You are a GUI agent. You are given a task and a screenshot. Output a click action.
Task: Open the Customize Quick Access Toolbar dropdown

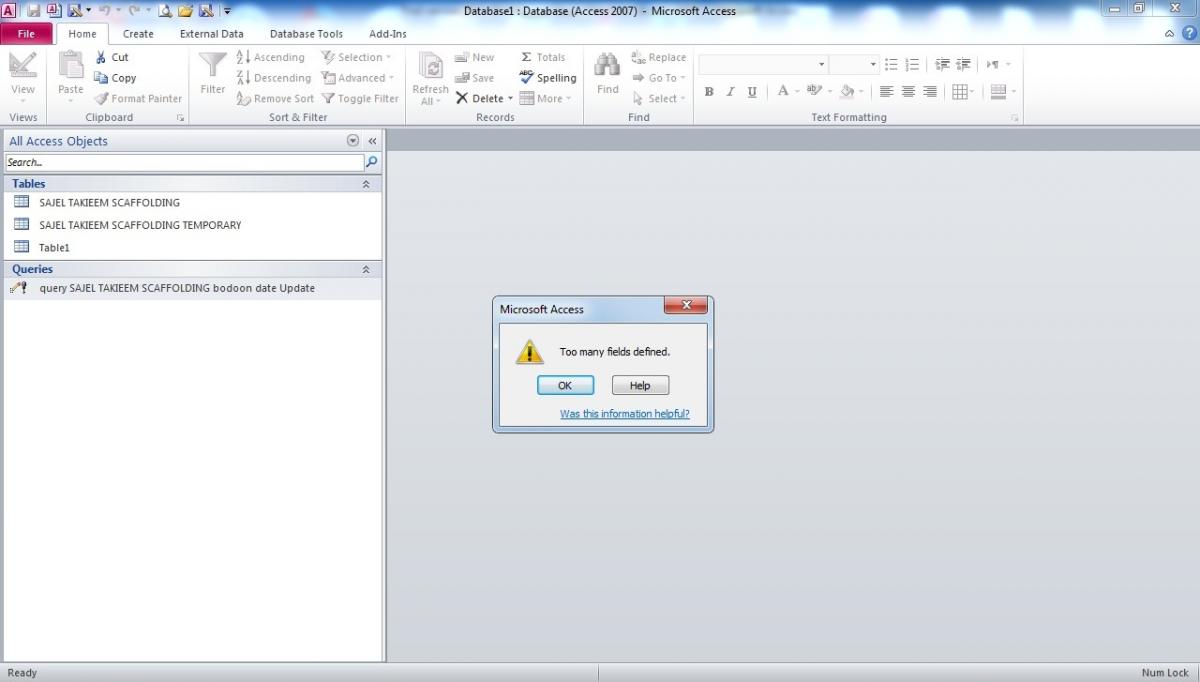point(227,11)
